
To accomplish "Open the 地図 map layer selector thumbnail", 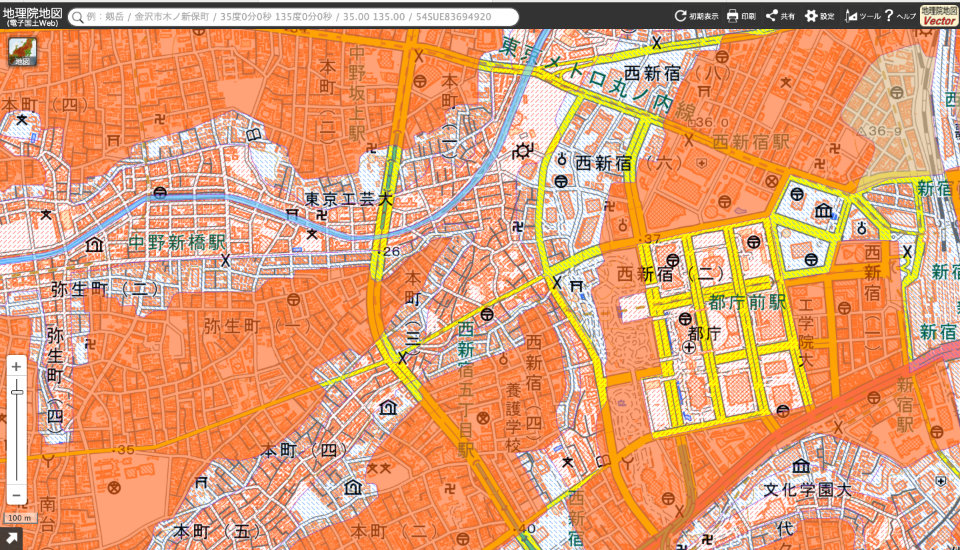I will pos(23,51).
